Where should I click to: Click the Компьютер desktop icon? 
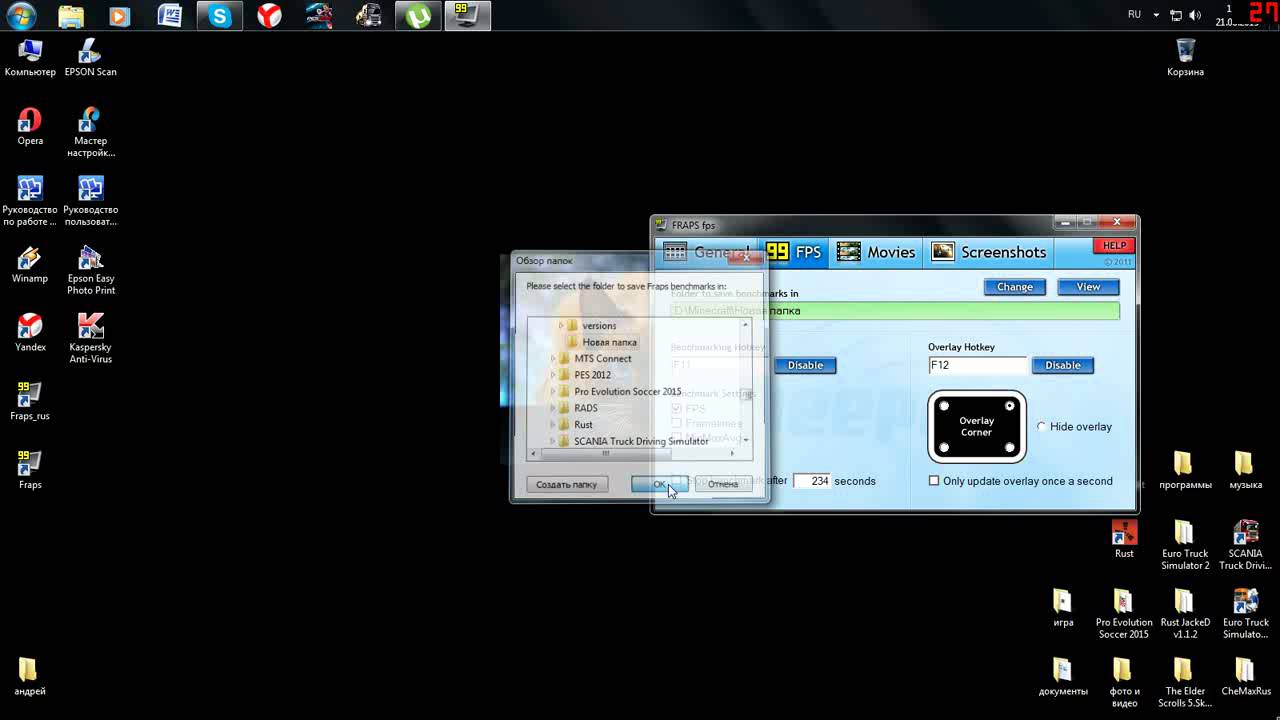(x=30, y=58)
